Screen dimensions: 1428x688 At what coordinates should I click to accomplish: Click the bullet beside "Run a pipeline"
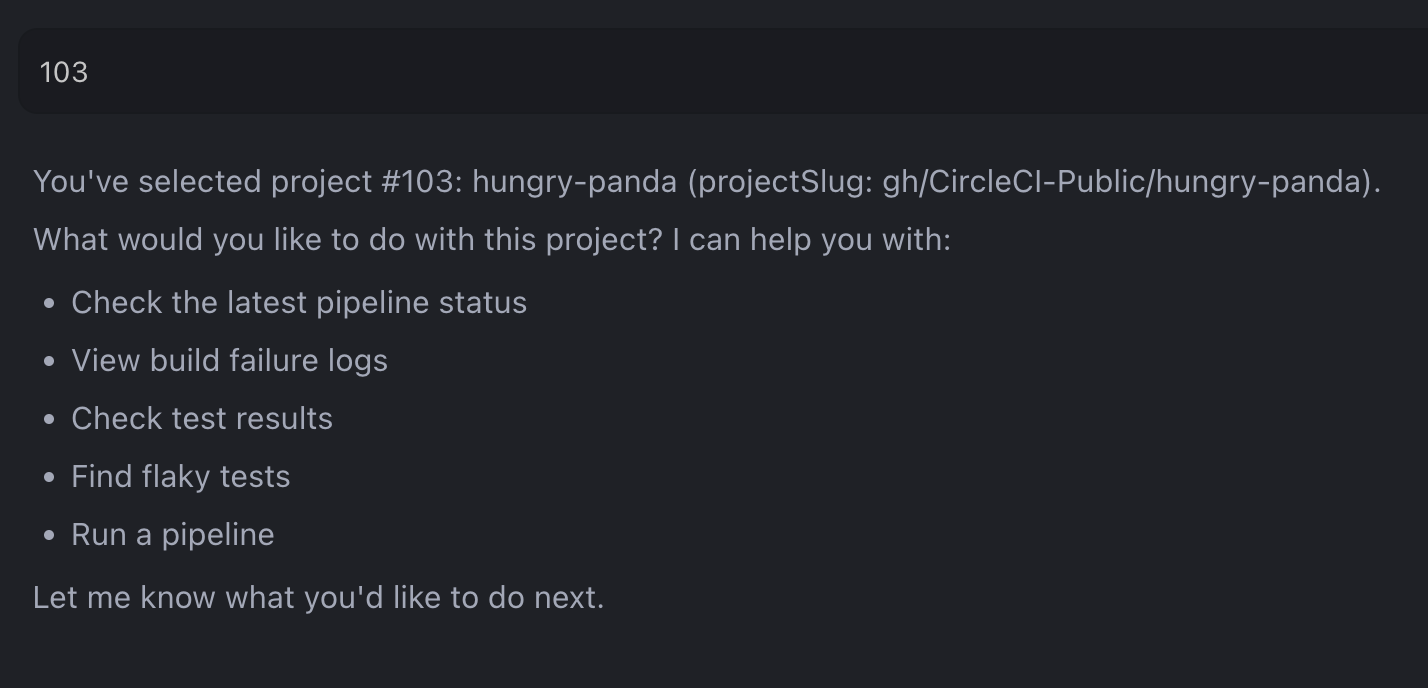[x=48, y=534]
